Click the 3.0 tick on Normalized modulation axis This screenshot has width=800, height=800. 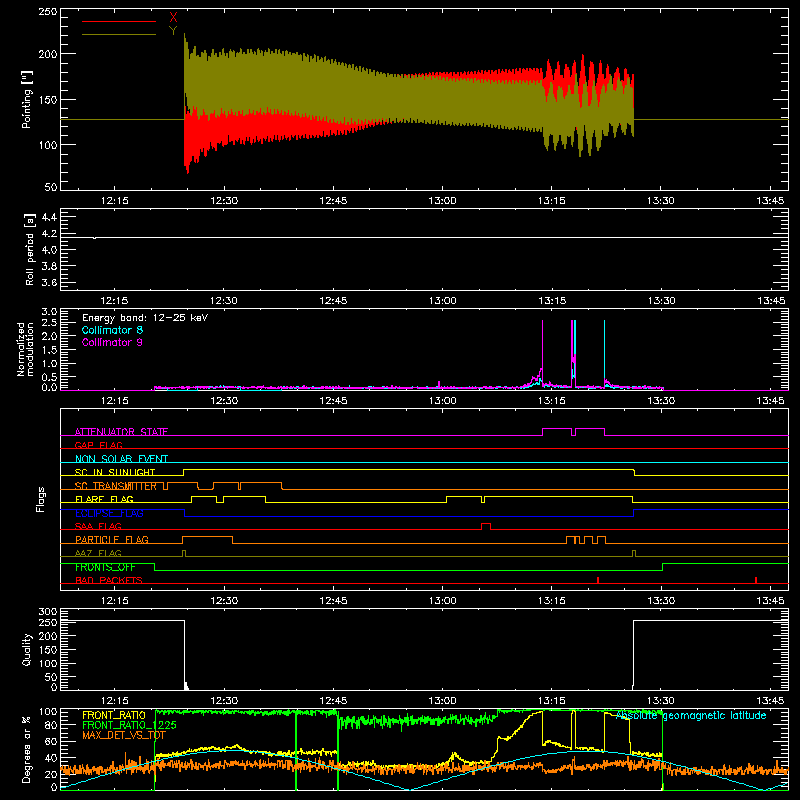click(49, 311)
